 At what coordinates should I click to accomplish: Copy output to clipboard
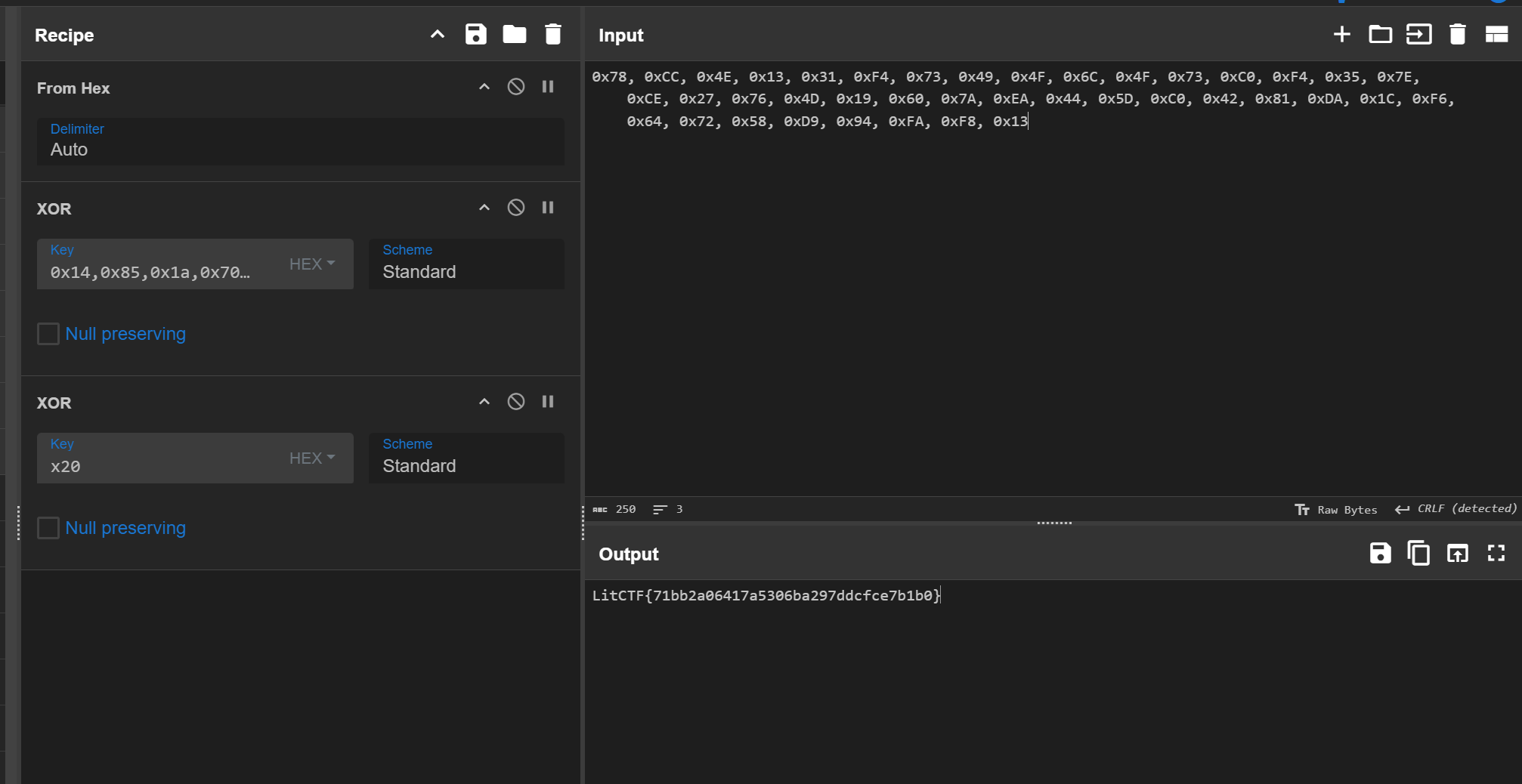(1419, 554)
